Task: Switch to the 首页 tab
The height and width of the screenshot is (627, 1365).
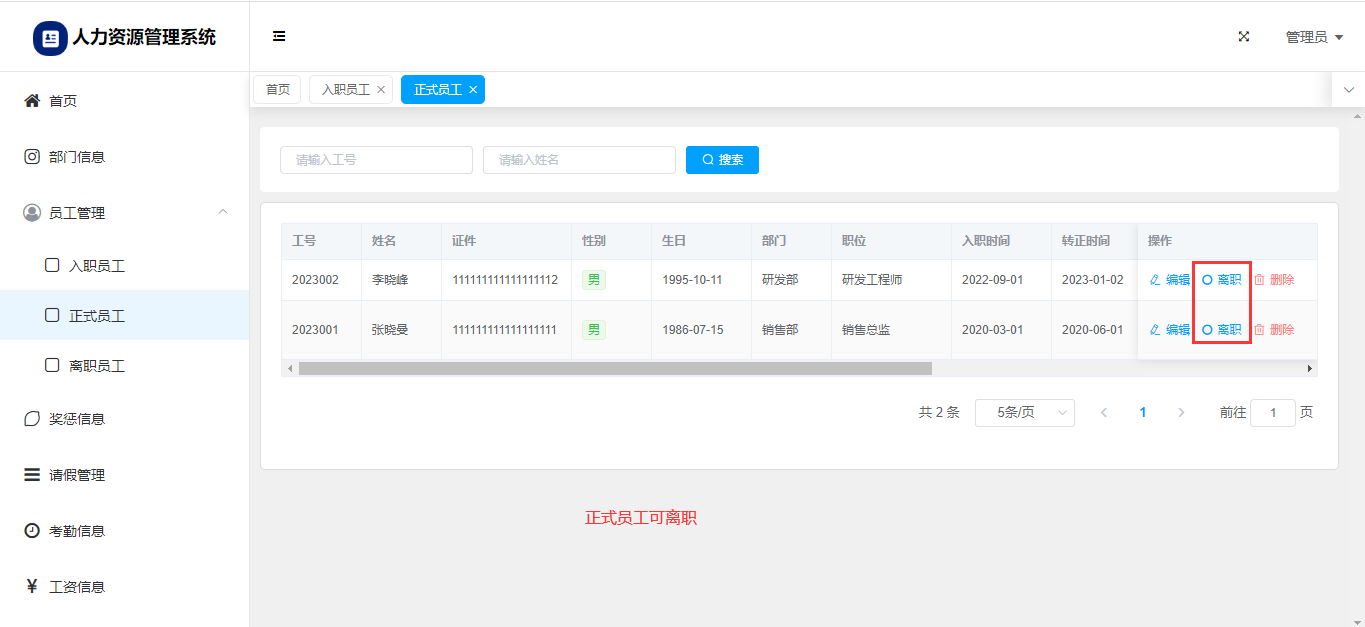Action: point(277,90)
